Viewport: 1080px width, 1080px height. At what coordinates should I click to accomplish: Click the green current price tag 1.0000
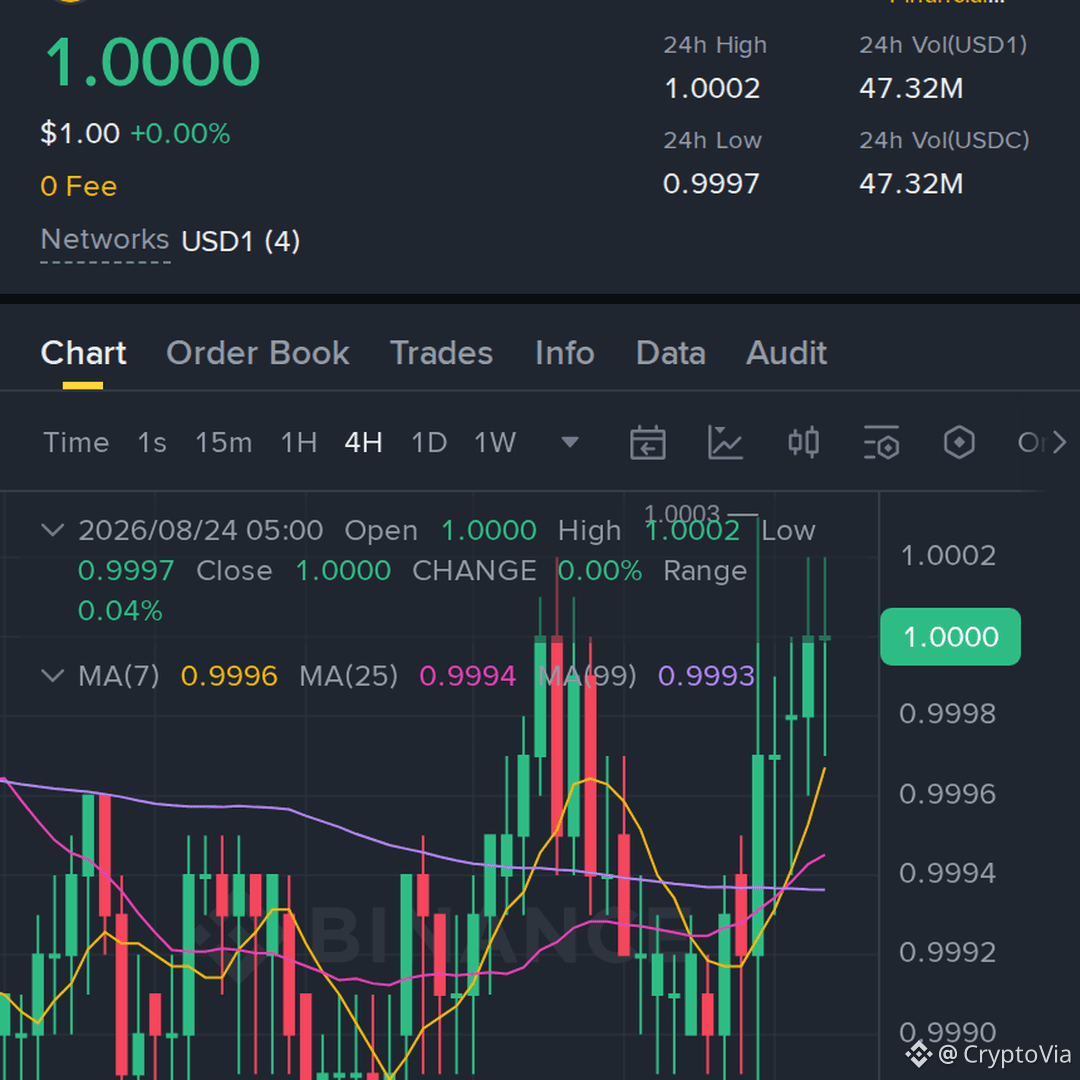tap(951, 636)
